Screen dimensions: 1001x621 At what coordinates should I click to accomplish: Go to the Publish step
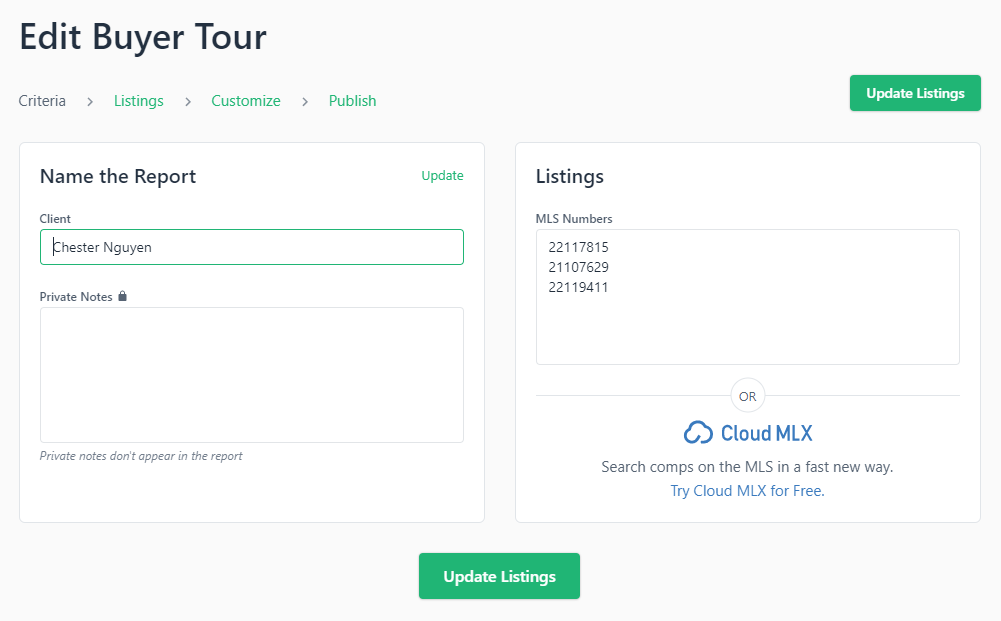(x=352, y=101)
